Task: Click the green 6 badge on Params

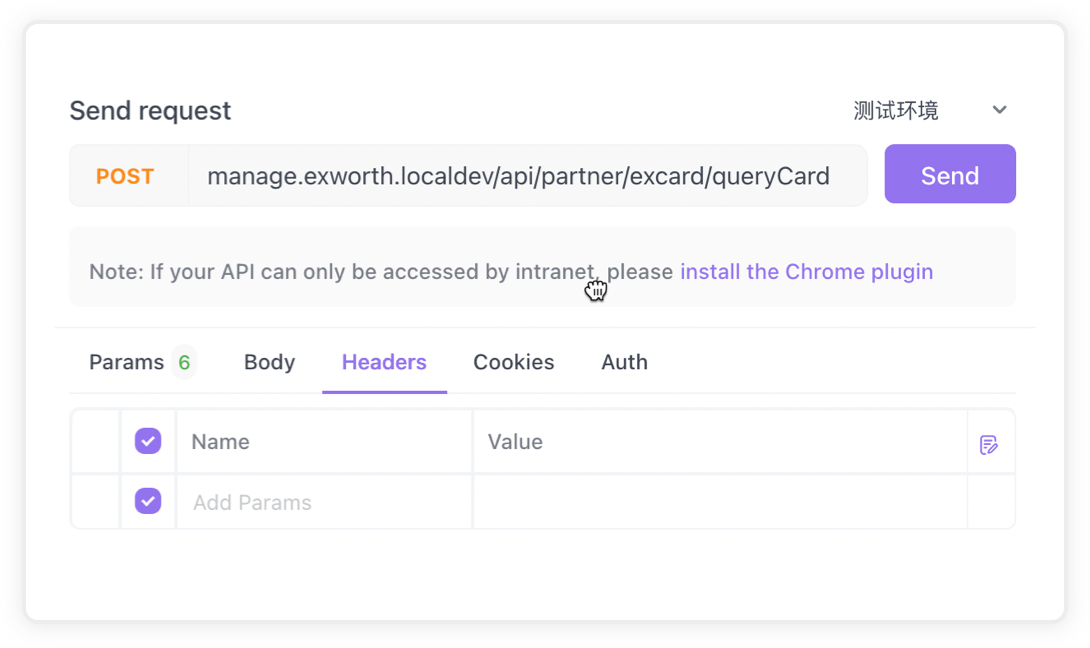Action: click(x=184, y=362)
